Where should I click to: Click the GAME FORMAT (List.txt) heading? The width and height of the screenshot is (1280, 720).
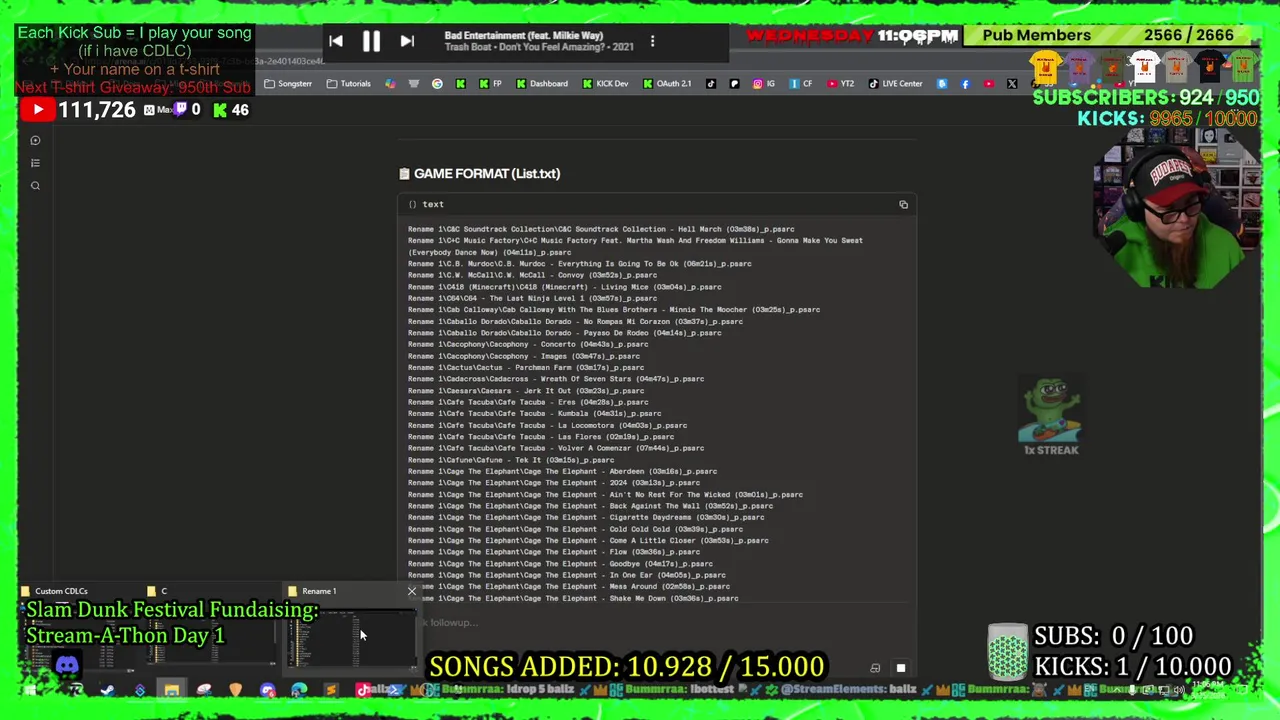(x=487, y=174)
